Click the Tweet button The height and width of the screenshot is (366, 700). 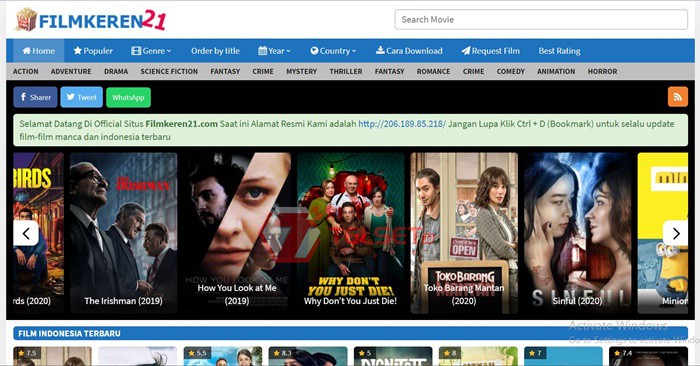pyautogui.click(x=82, y=97)
